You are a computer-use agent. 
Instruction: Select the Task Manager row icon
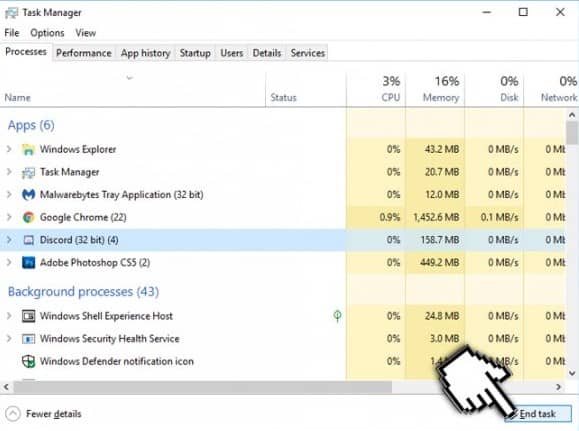28,172
